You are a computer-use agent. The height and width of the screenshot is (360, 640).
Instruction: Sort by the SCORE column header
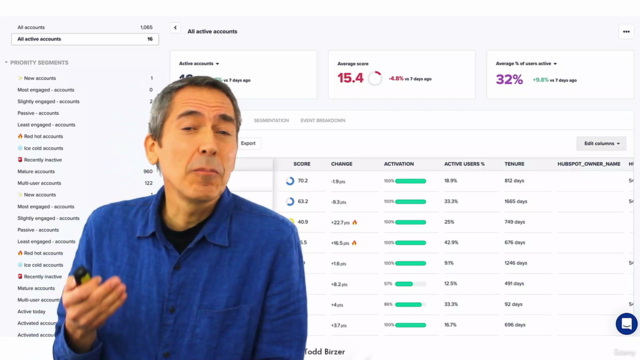(x=302, y=164)
